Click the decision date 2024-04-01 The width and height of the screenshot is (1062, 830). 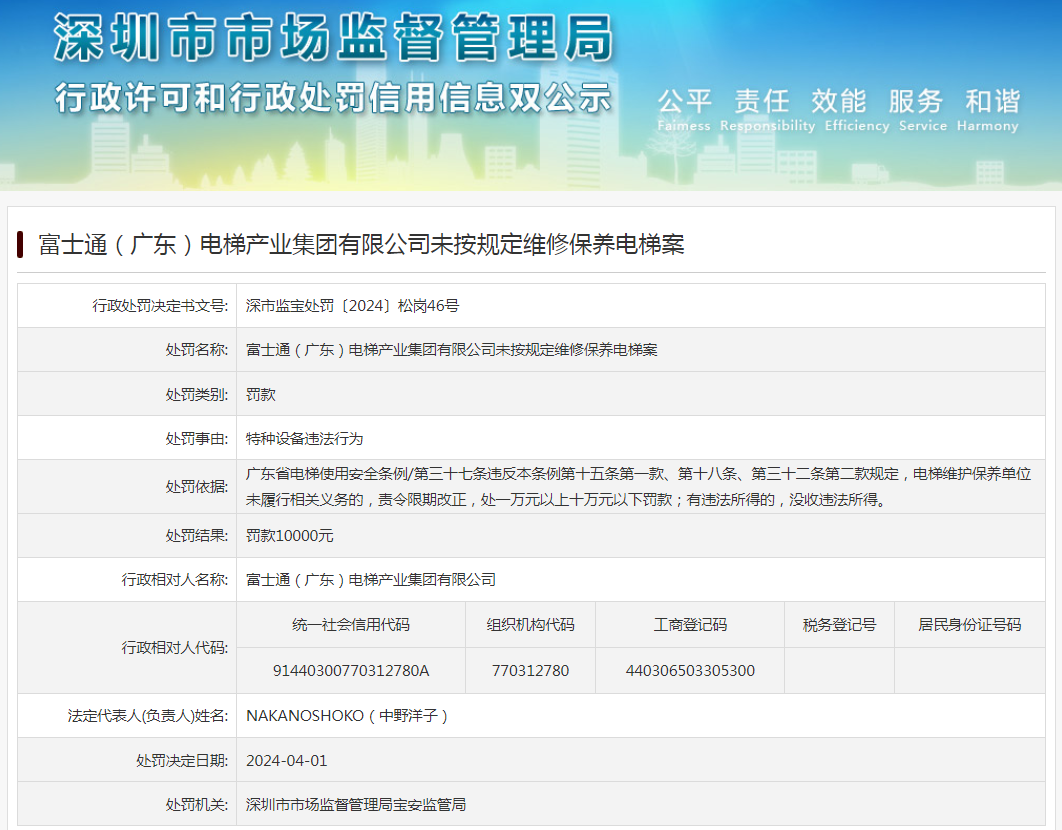pyautogui.click(x=286, y=761)
